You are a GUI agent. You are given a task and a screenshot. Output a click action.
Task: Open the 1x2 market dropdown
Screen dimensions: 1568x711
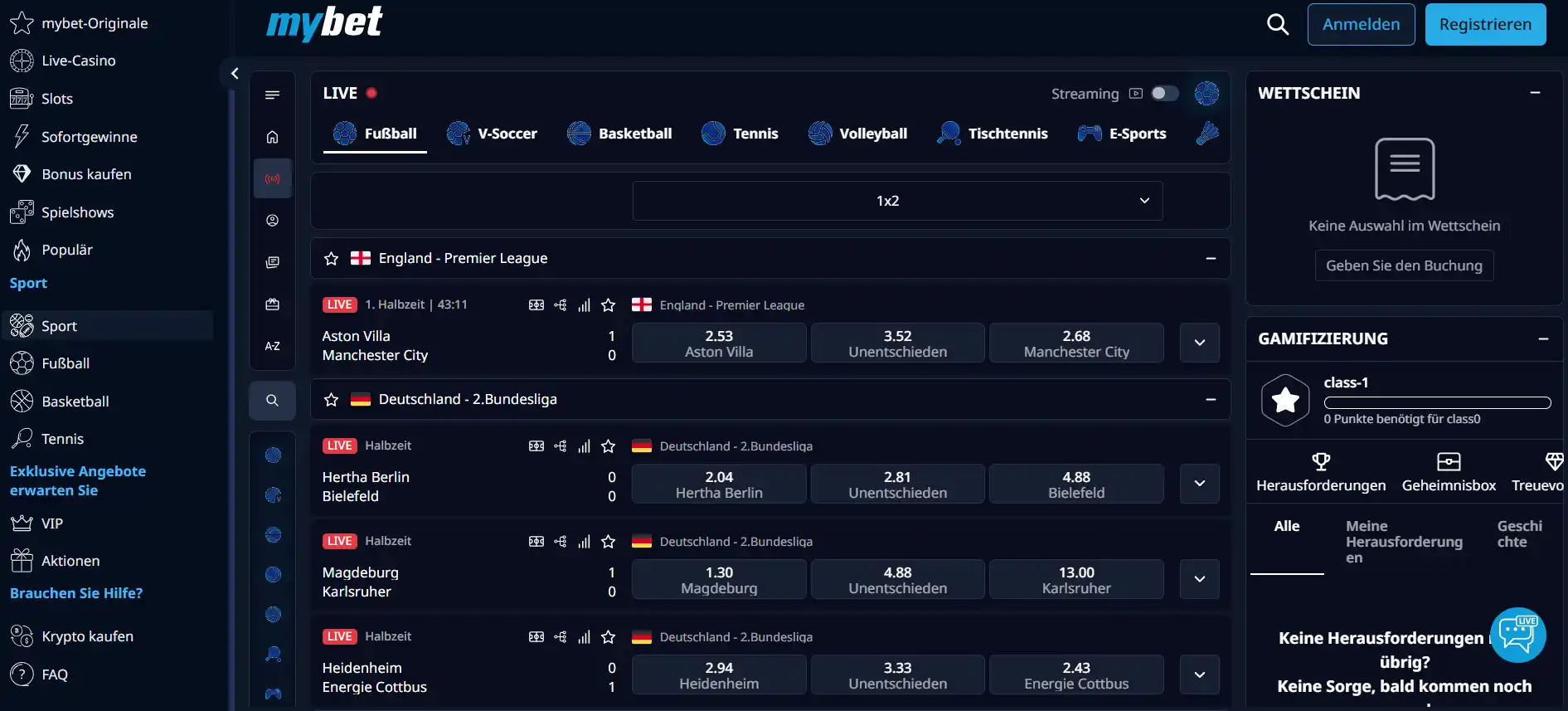[x=897, y=201]
